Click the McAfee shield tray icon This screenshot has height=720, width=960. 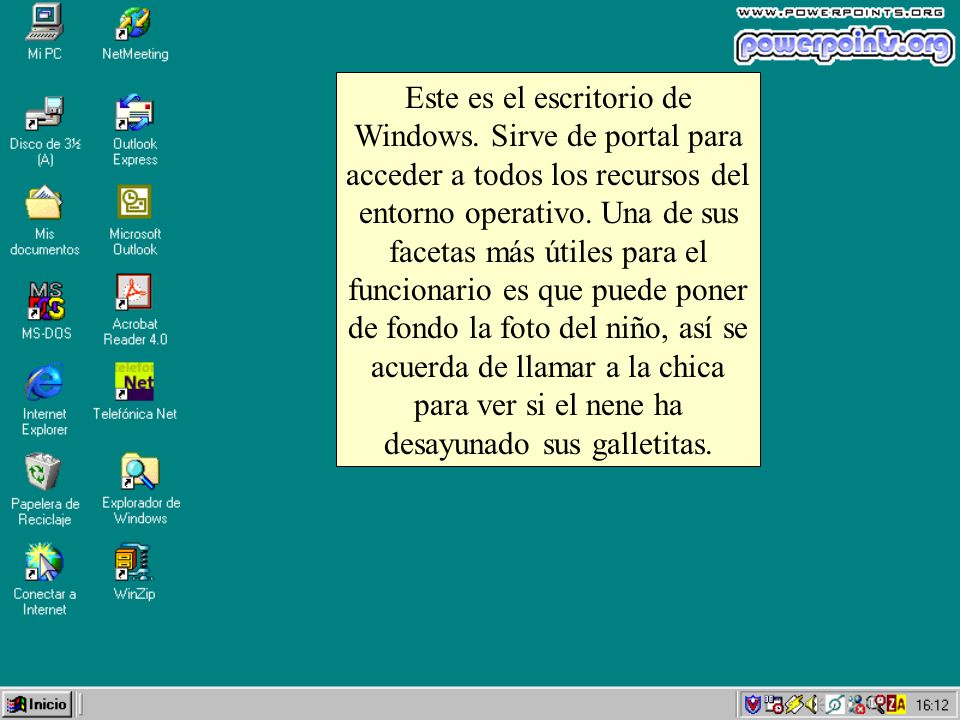(752, 704)
